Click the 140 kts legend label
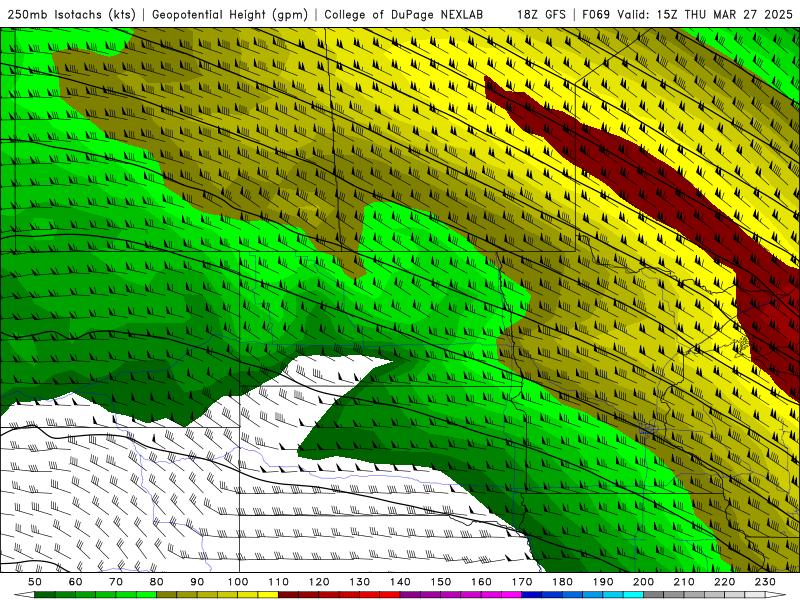This screenshot has width=800, height=600. pyautogui.click(x=400, y=582)
